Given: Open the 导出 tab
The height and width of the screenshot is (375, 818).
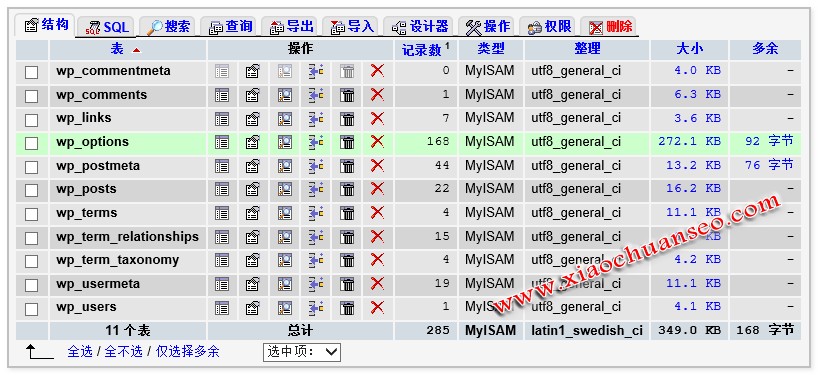Looking at the screenshot, I should click(x=292, y=27).
